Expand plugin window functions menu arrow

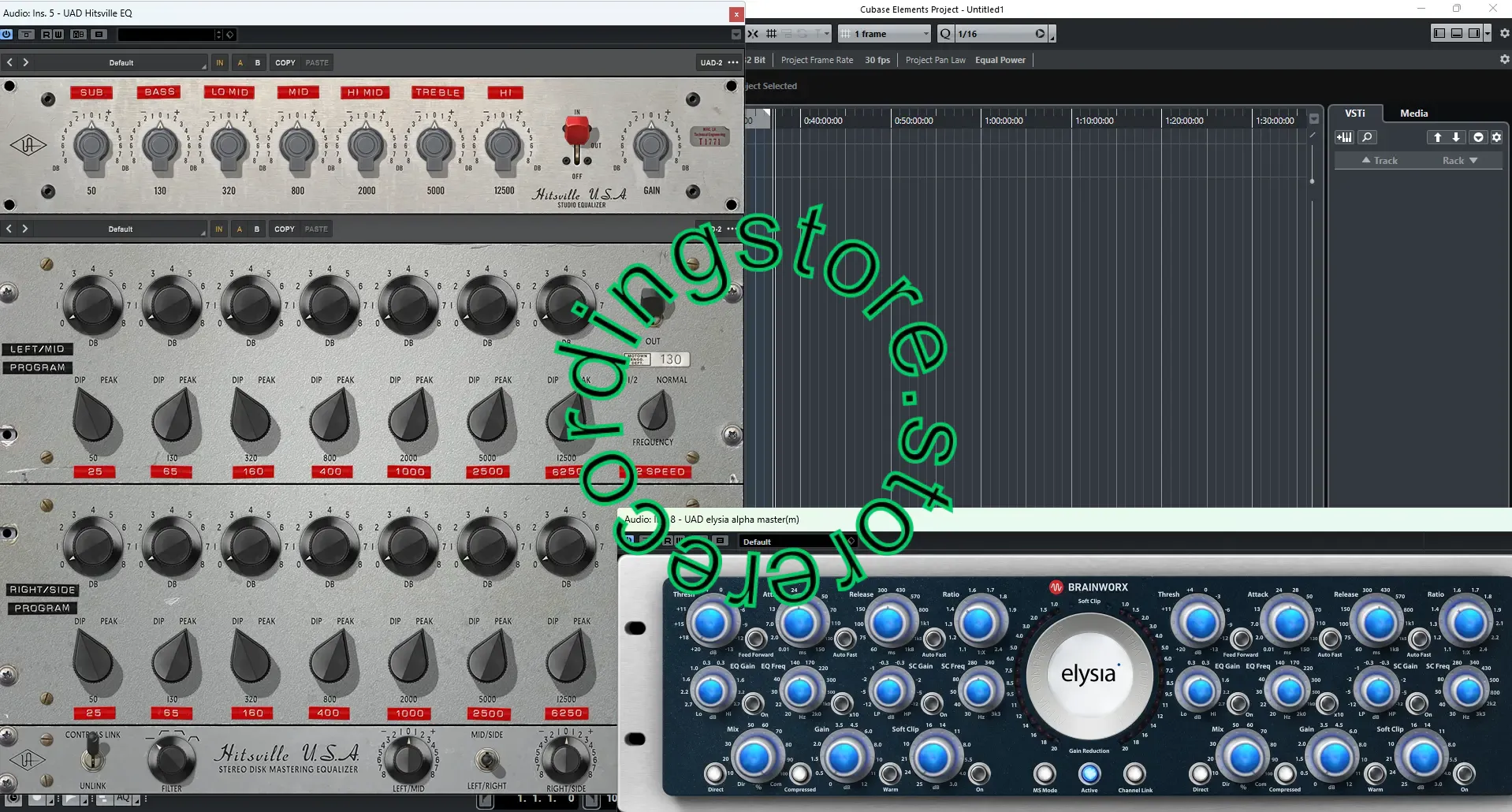[736, 34]
